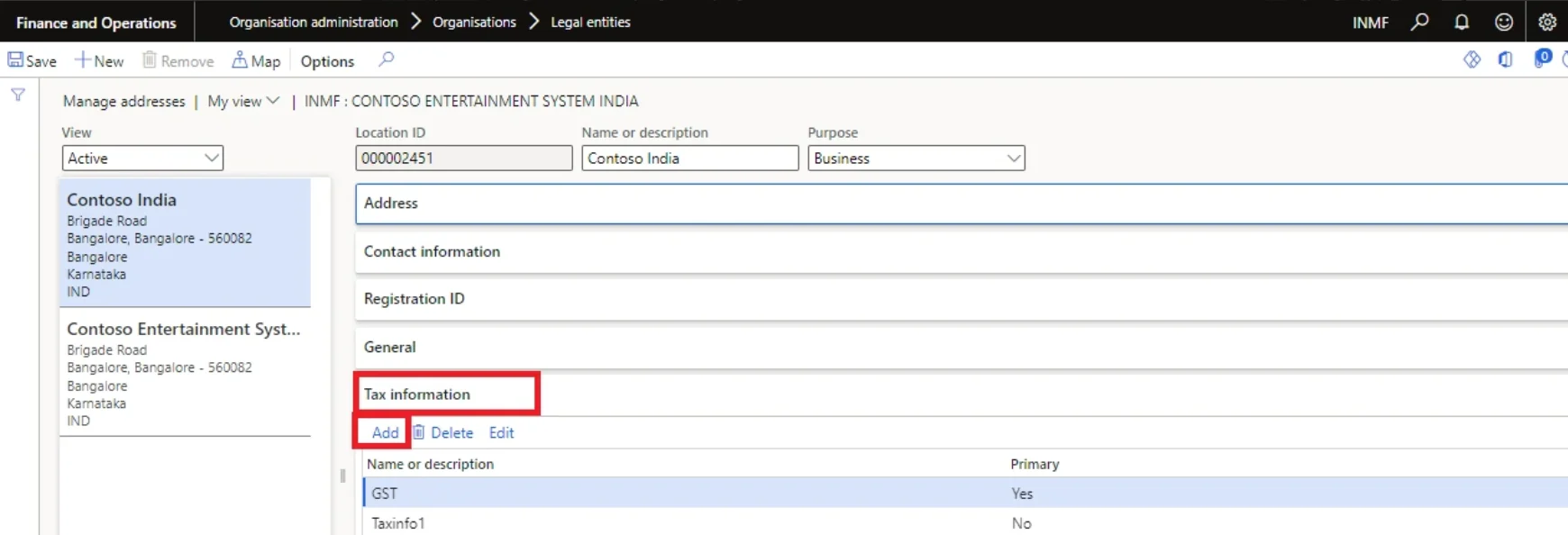Click Legal entities breadcrumb

click(x=590, y=22)
